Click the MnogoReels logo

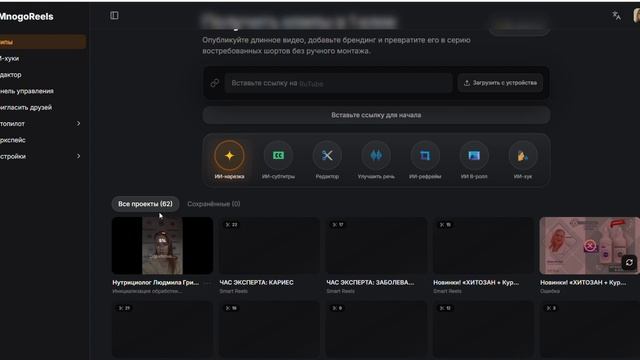27,17
